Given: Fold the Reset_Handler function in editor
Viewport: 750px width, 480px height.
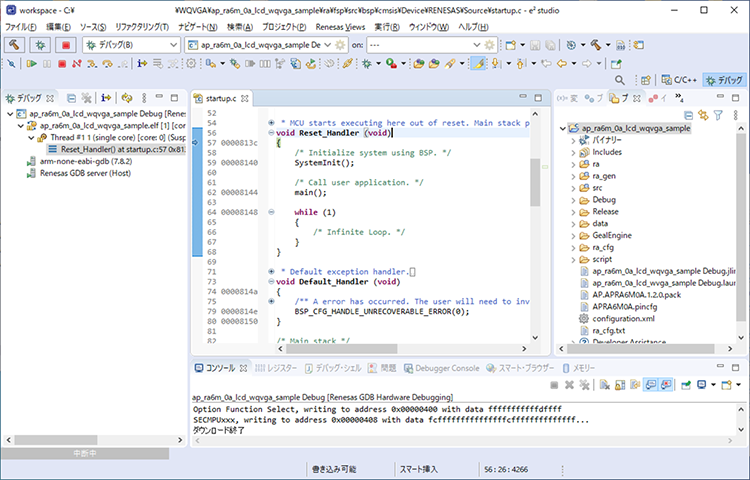Looking at the screenshot, I should coord(271,133).
